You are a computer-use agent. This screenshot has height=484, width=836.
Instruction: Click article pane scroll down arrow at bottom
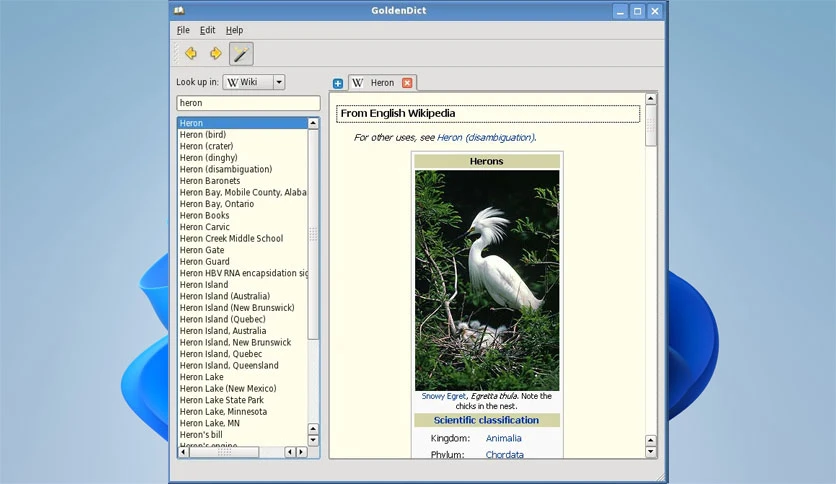click(650, 452)
